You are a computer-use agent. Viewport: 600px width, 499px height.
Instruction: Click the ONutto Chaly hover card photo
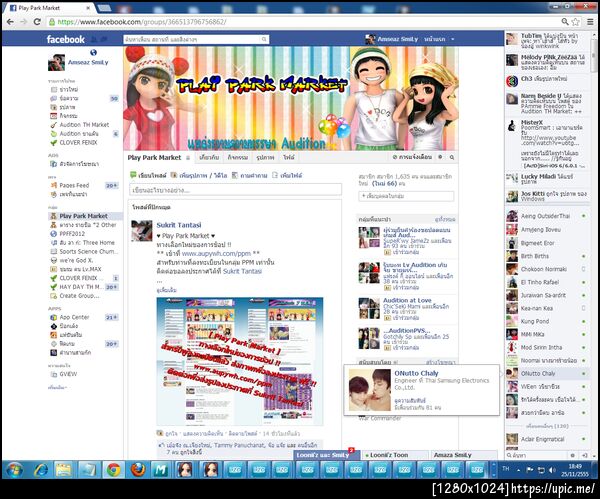pyautogui.click(x=370, y=390)
